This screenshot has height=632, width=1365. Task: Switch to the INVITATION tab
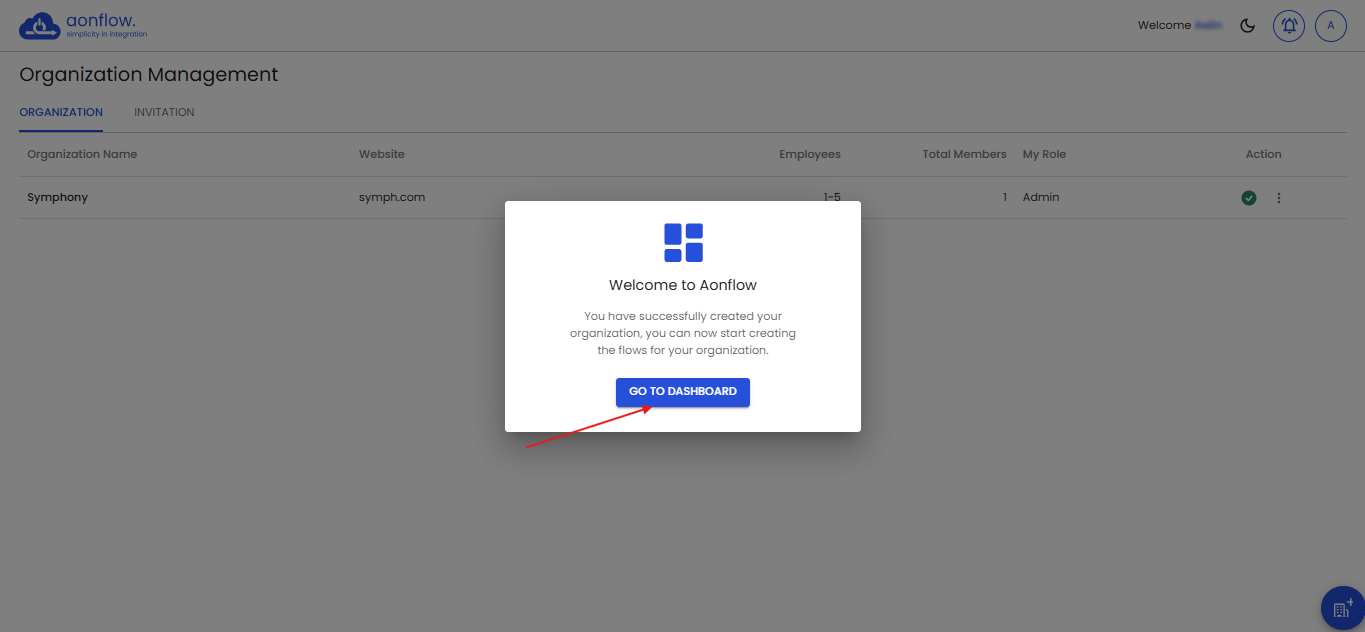(x=164, y=112)
